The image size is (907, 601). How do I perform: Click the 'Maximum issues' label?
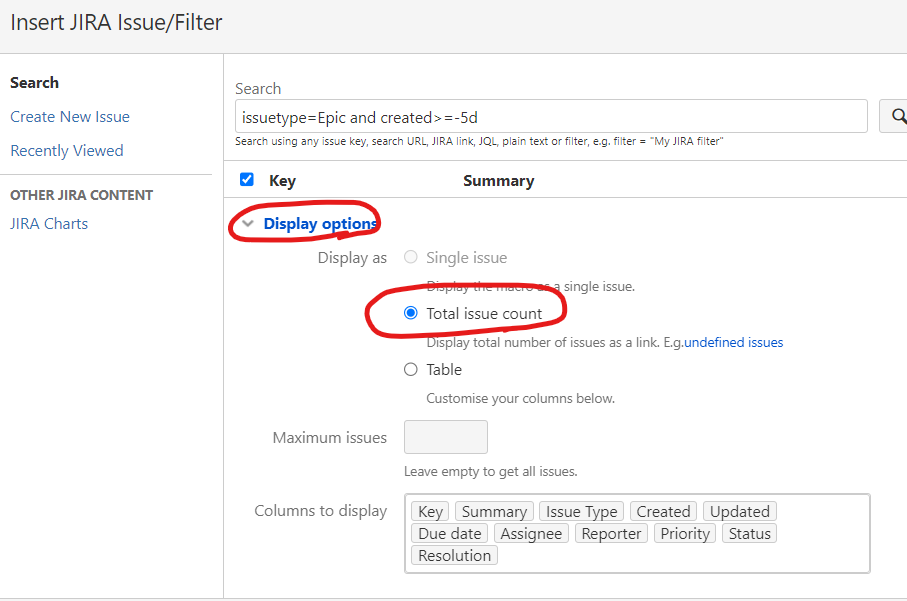pos(330,438)
